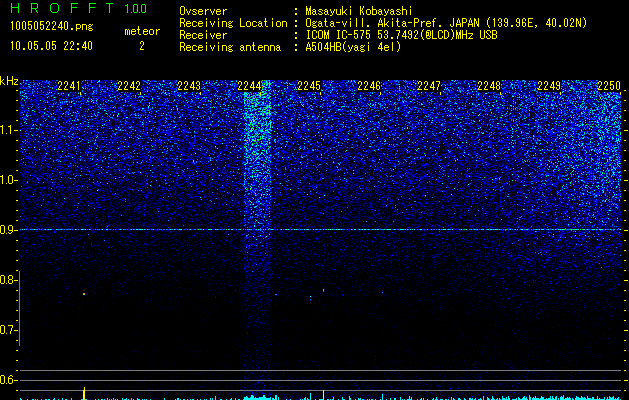
Task: Click the Receiving Location label
Action: coord(233,23)
